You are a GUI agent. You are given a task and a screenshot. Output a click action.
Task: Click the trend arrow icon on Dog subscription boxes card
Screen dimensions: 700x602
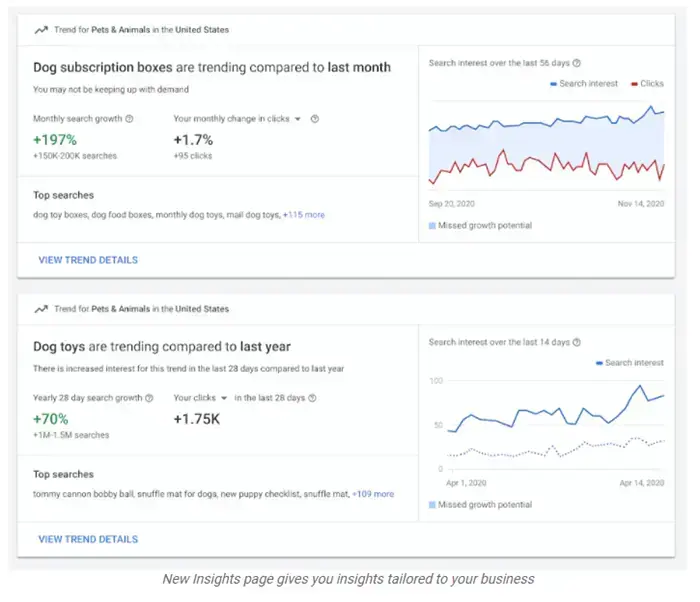(40, 30)
